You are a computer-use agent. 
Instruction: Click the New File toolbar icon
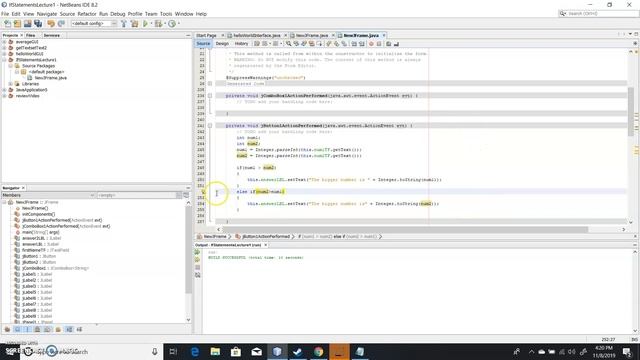pos(7,24)
